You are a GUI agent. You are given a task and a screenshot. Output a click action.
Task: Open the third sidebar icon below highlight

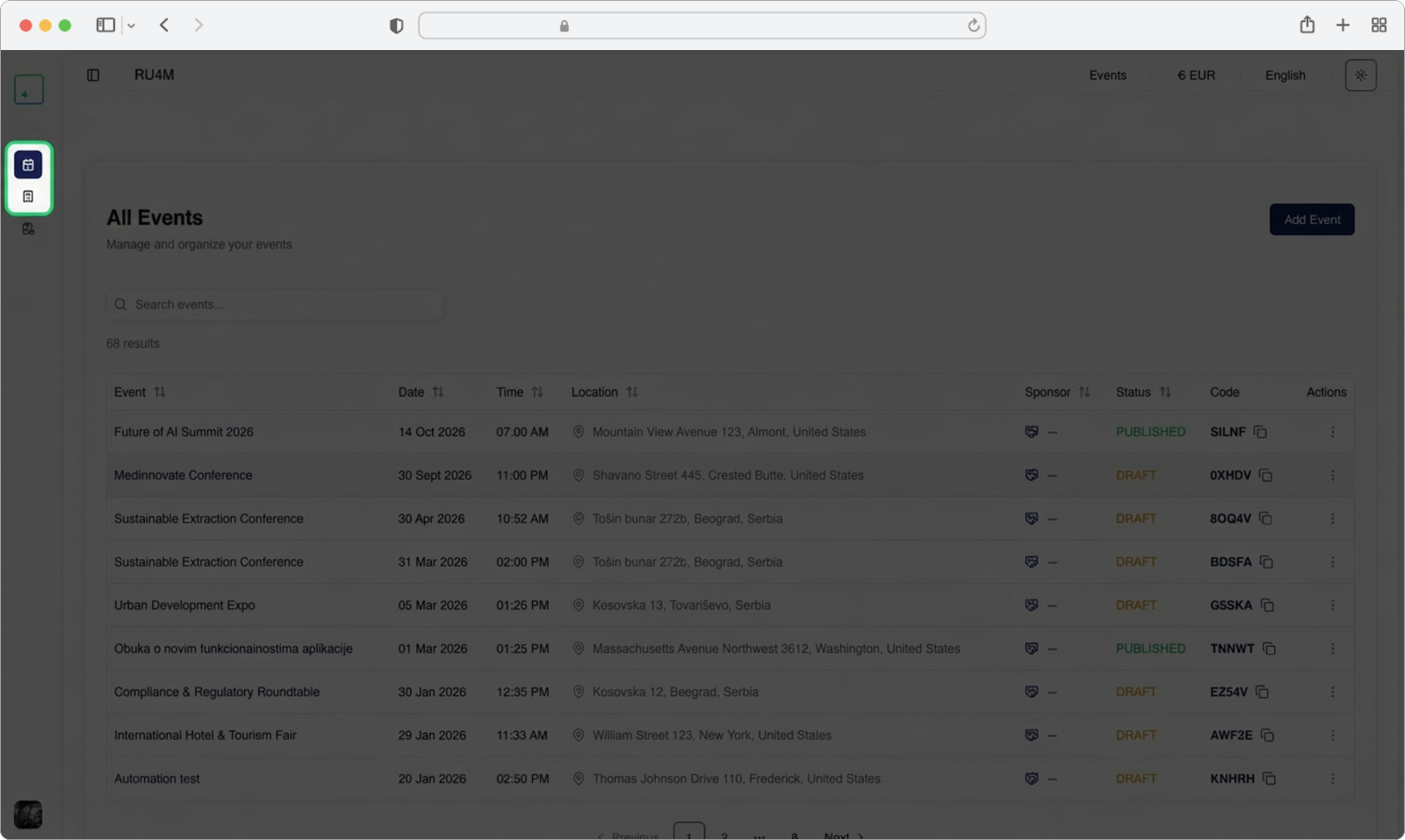tap(28, 229)
